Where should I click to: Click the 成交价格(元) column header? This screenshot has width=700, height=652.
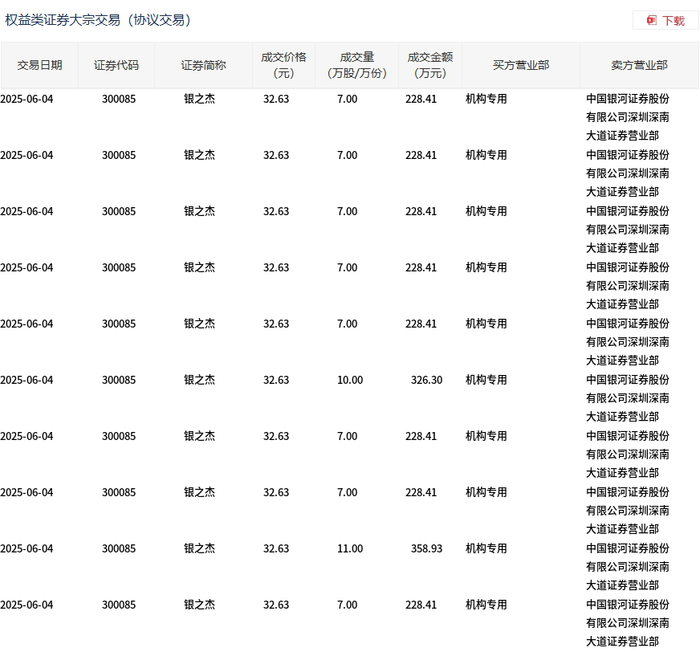pos(284,65)
